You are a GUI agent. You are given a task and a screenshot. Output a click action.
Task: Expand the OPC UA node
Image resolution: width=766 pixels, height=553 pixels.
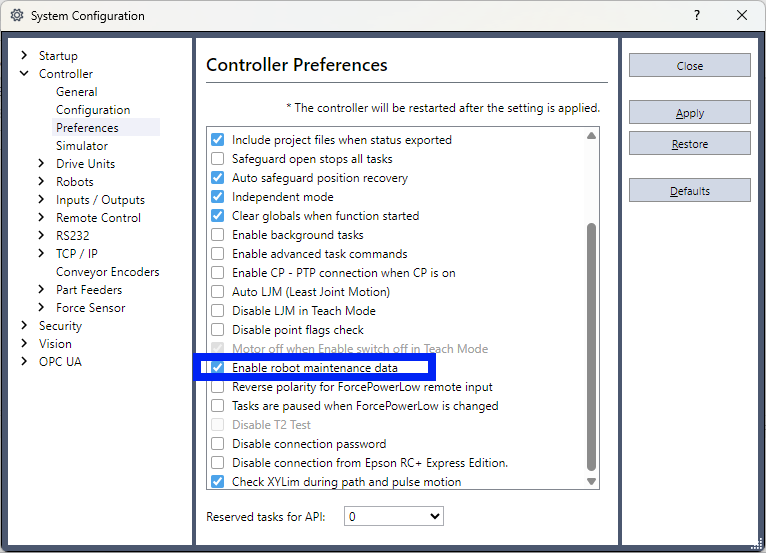(x=24, y=362)
